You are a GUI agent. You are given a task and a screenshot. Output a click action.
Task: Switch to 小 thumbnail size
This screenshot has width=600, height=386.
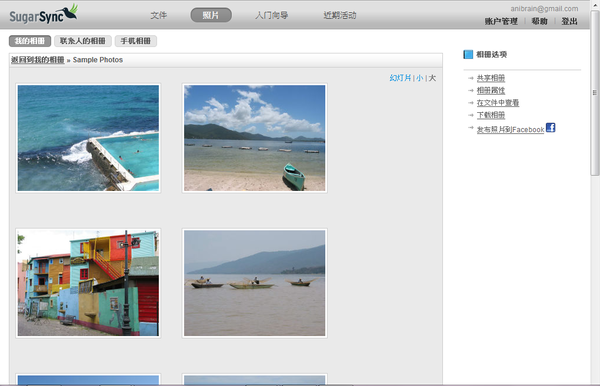pos(420,78)
